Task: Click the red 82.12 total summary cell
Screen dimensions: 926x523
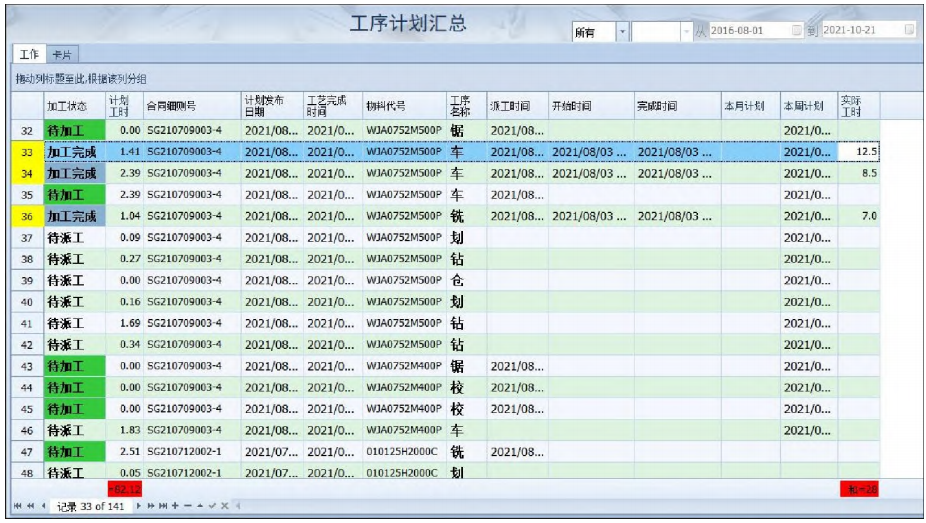Action: [125, 489]
